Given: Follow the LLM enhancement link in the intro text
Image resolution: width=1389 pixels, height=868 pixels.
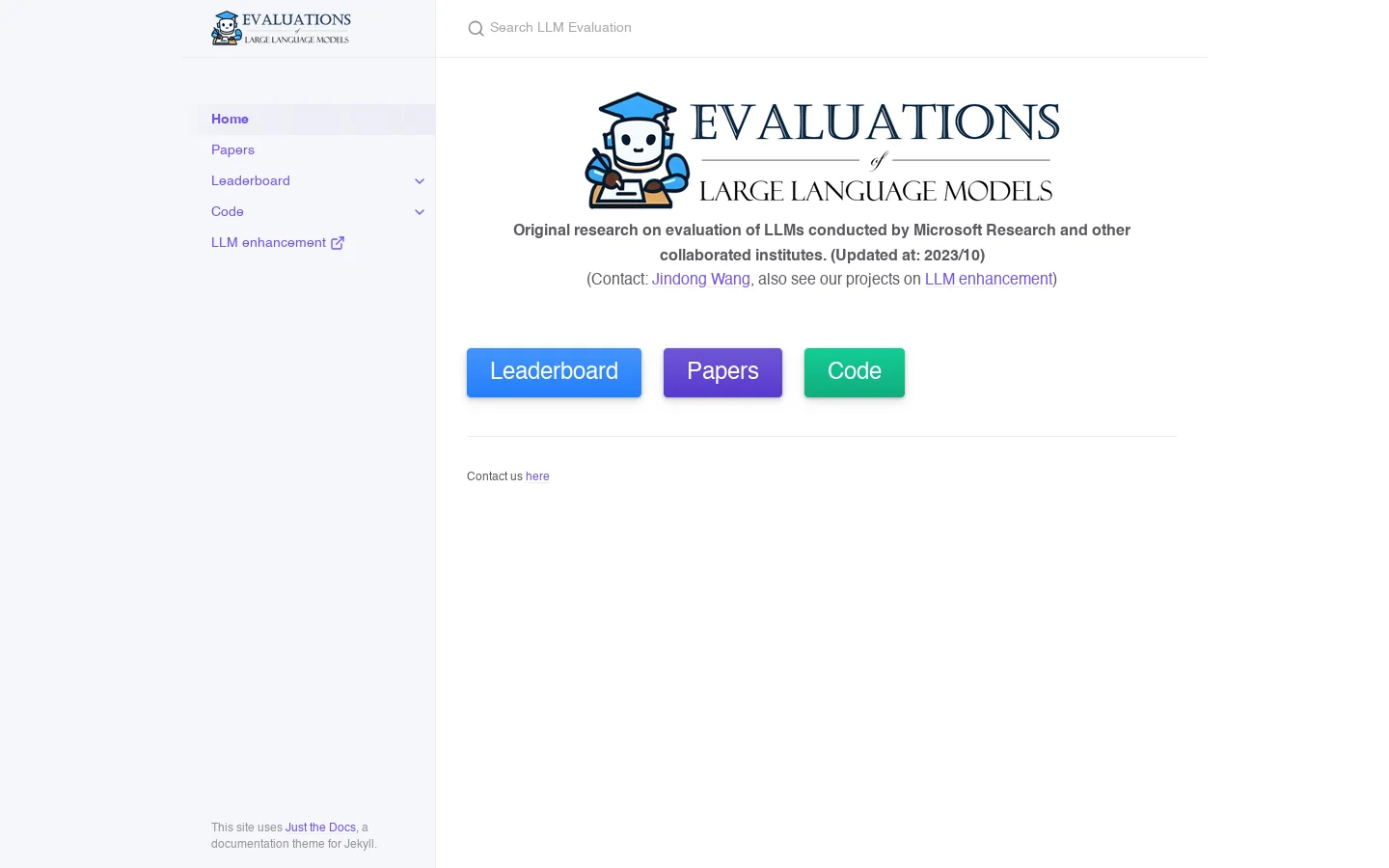Looking at the screenshot, I should click(989, 280).
